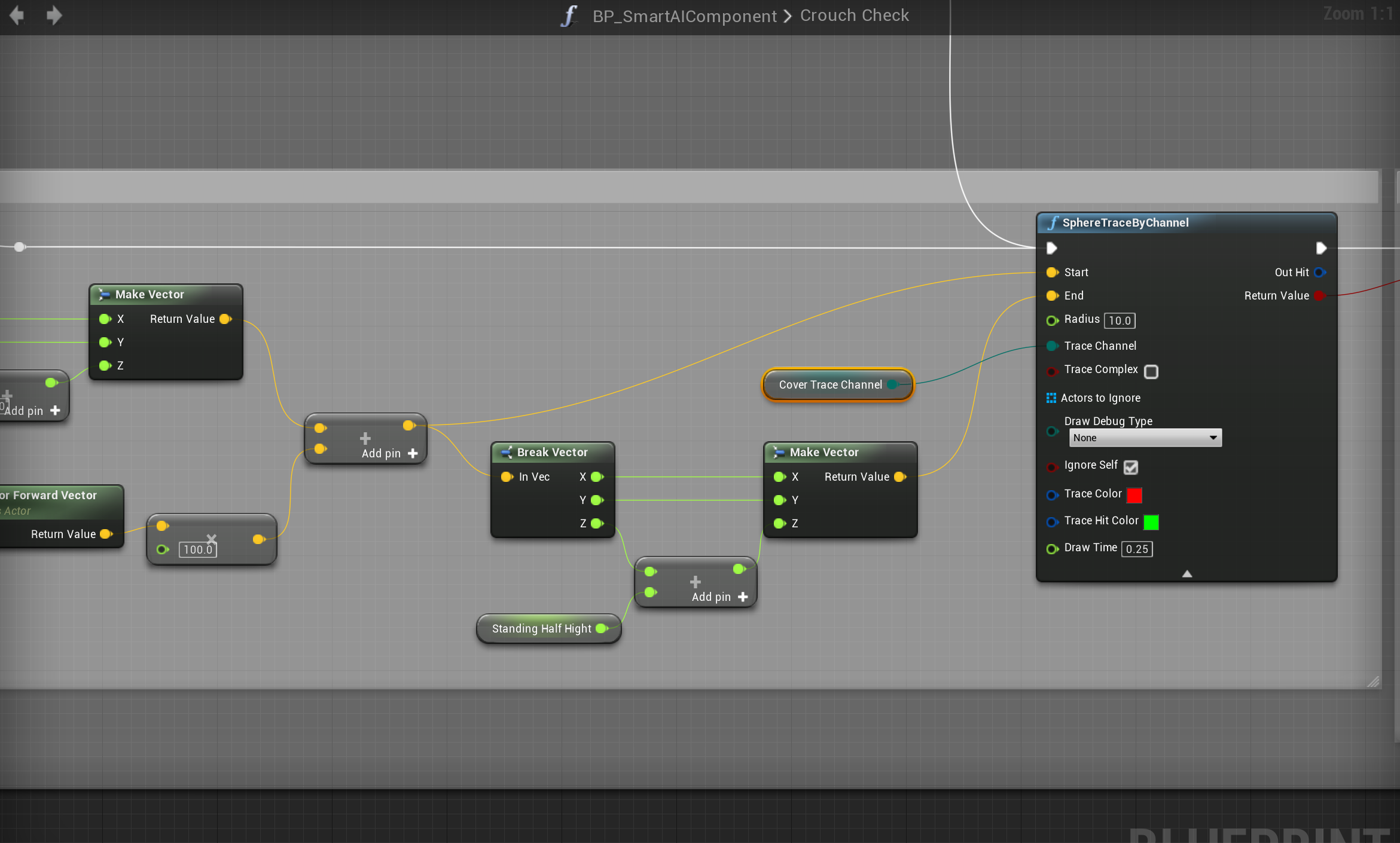
Task: Open the red Trace Color swatch
Action: [1134, 495]
